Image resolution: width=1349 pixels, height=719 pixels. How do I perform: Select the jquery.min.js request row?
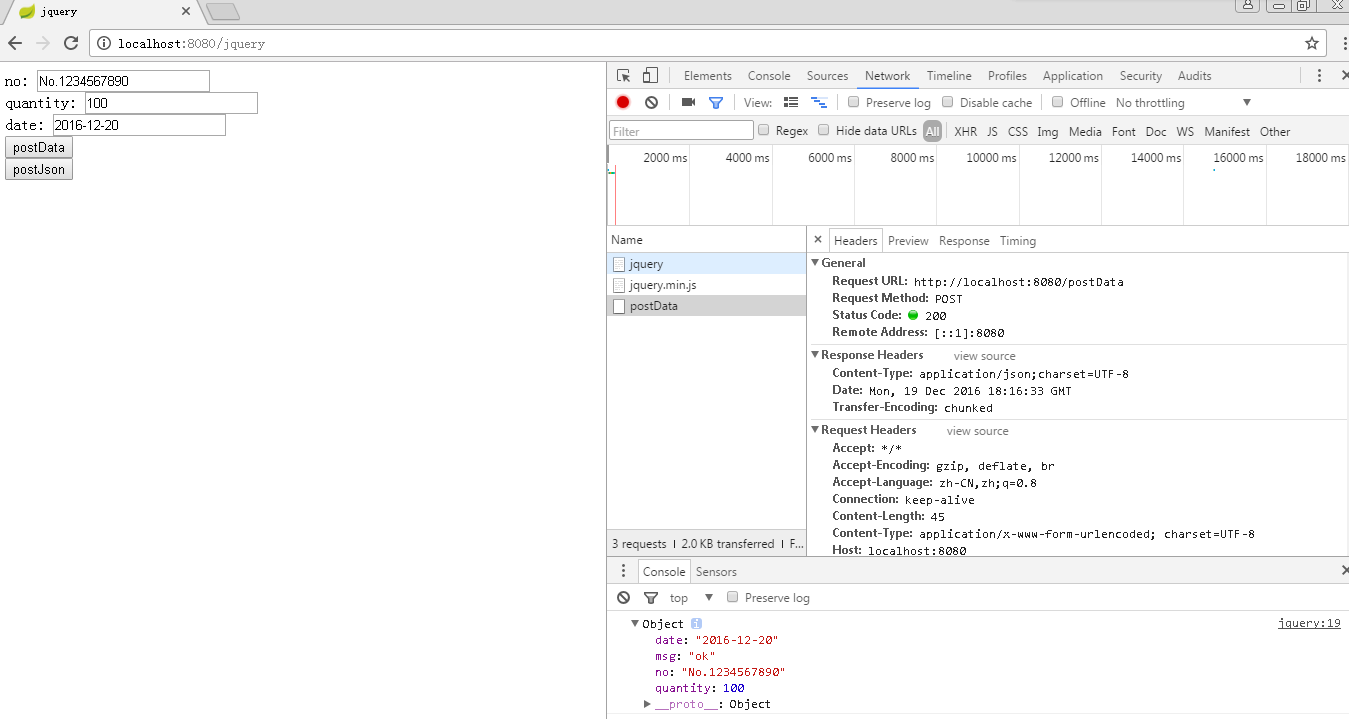662,285
